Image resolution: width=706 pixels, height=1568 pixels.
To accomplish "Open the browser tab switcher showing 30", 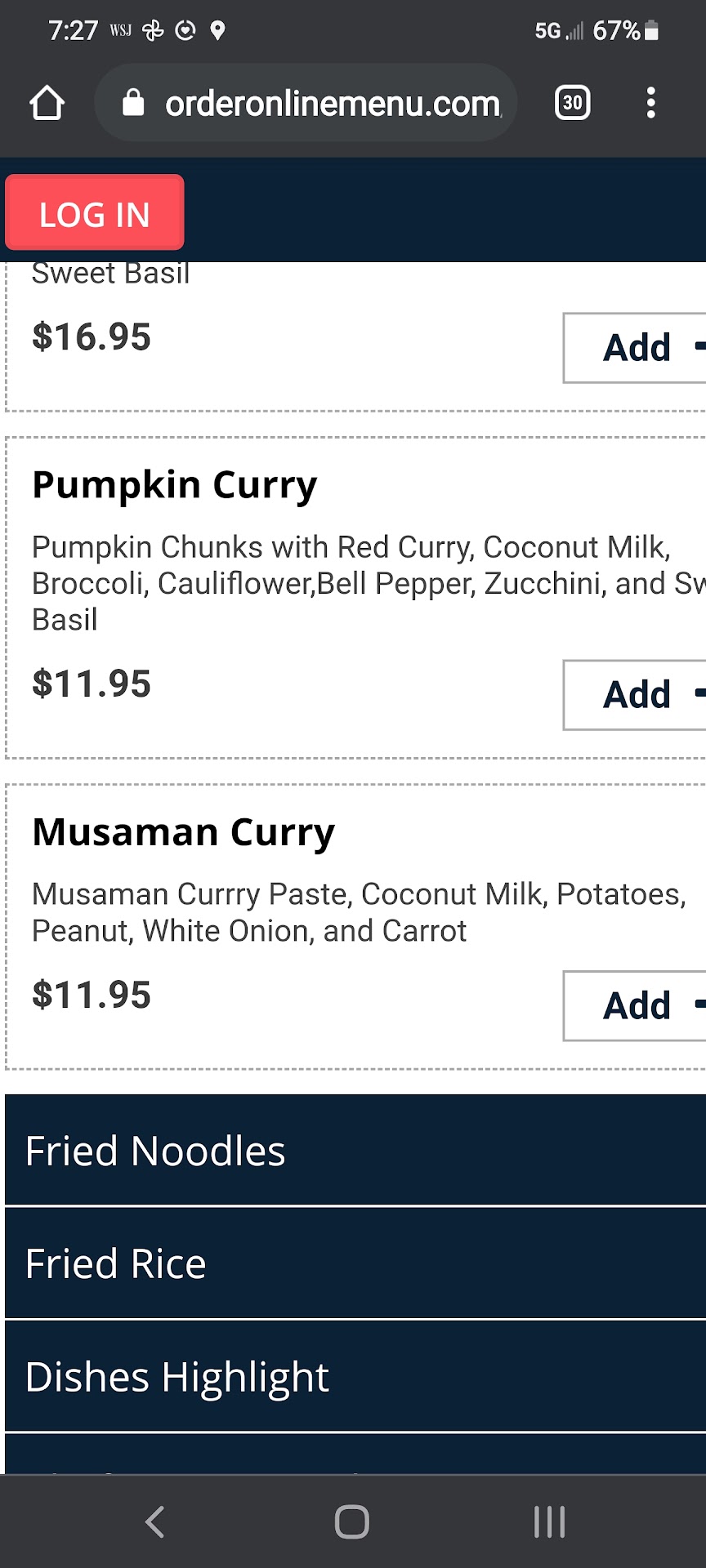I will [x=572, y=103].
